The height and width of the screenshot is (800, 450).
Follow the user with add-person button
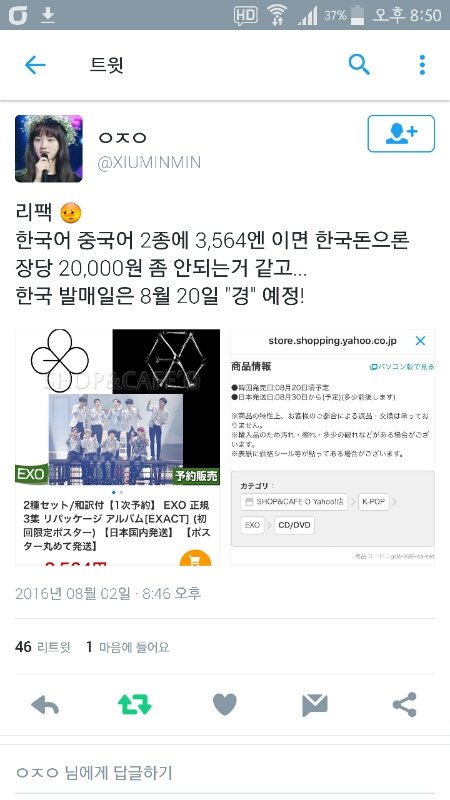(x=401, y=134)
